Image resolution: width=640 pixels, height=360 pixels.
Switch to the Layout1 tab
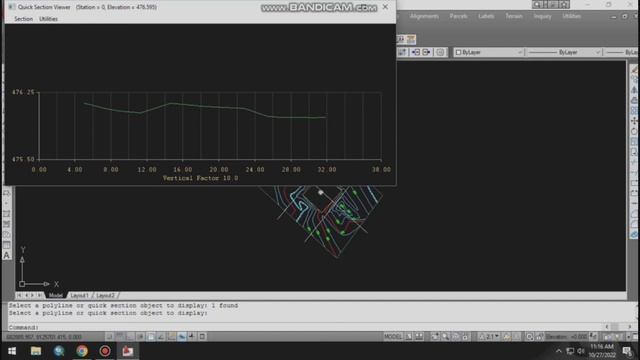pos(79,295)
